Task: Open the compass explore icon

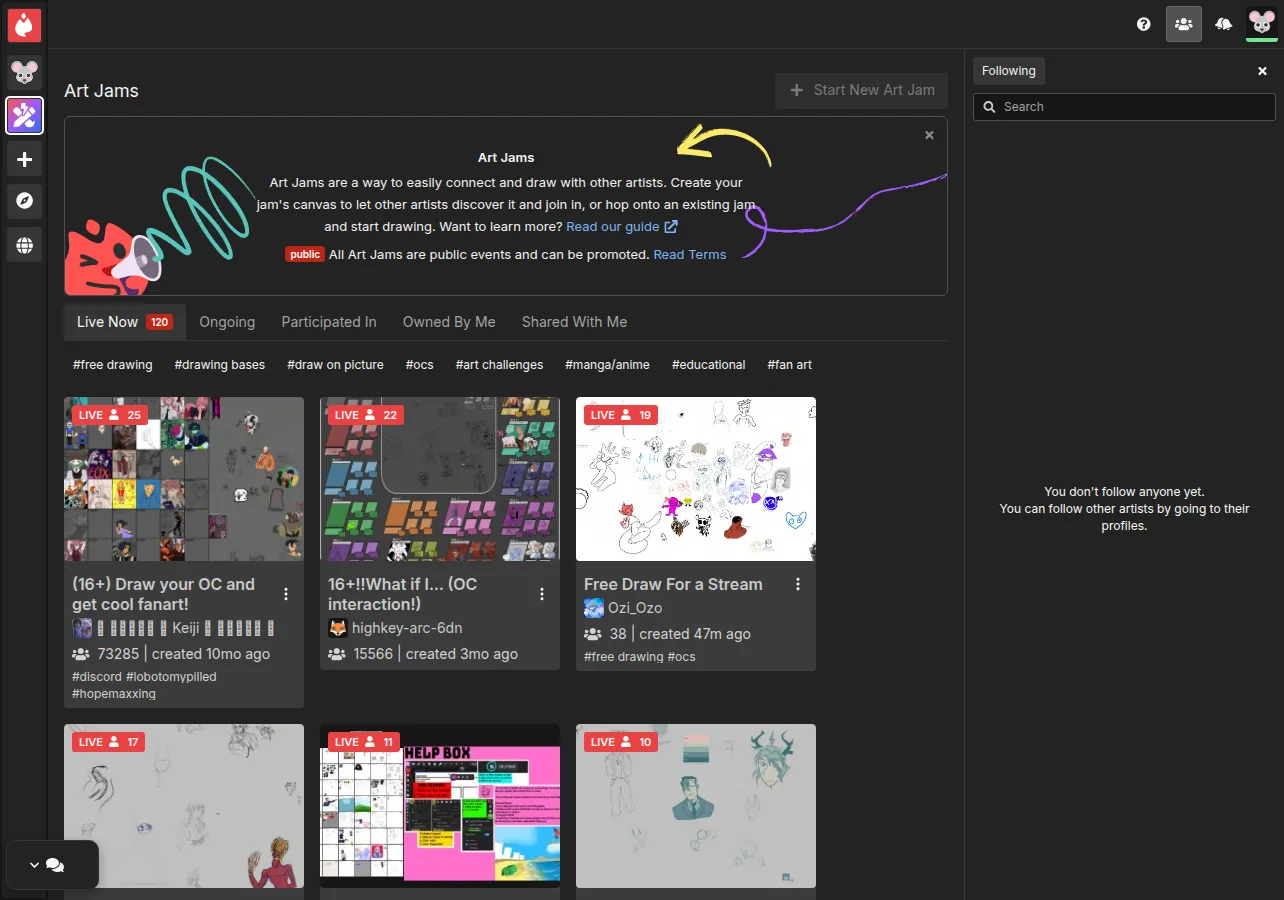Action: point(24,201)
